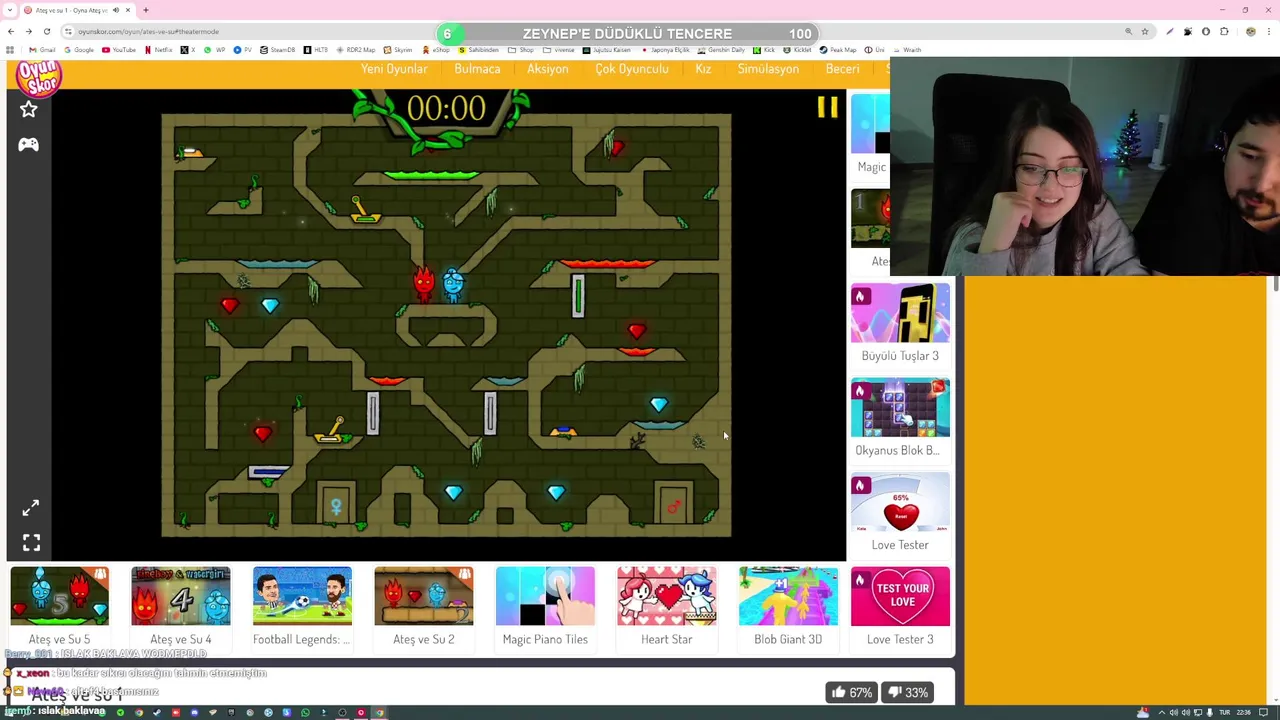The width and height of the screenshot is (1280, 720).
Task: Open the Çok Oyunculu category
Action: [632, 69]
